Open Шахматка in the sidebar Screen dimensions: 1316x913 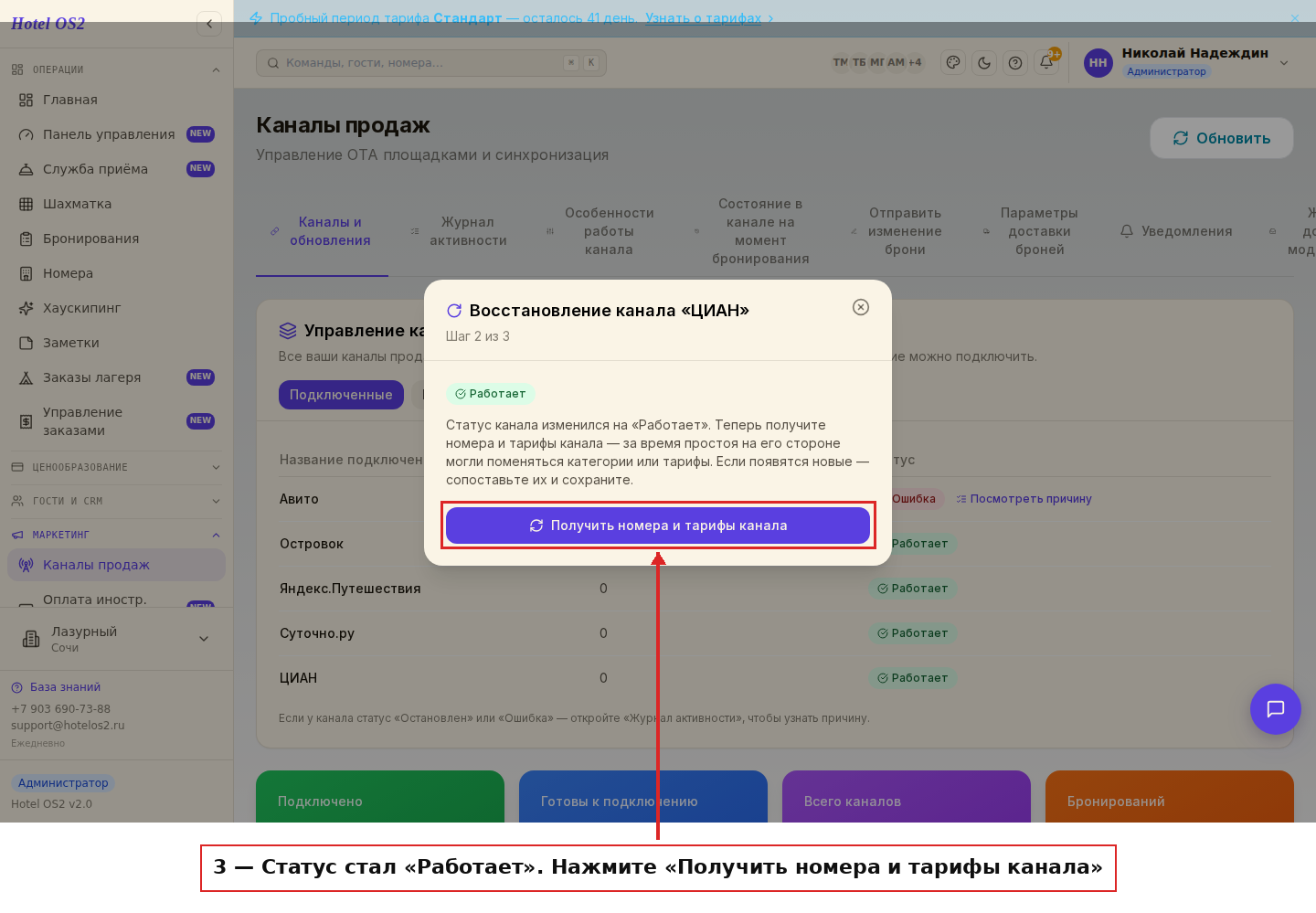116,204
